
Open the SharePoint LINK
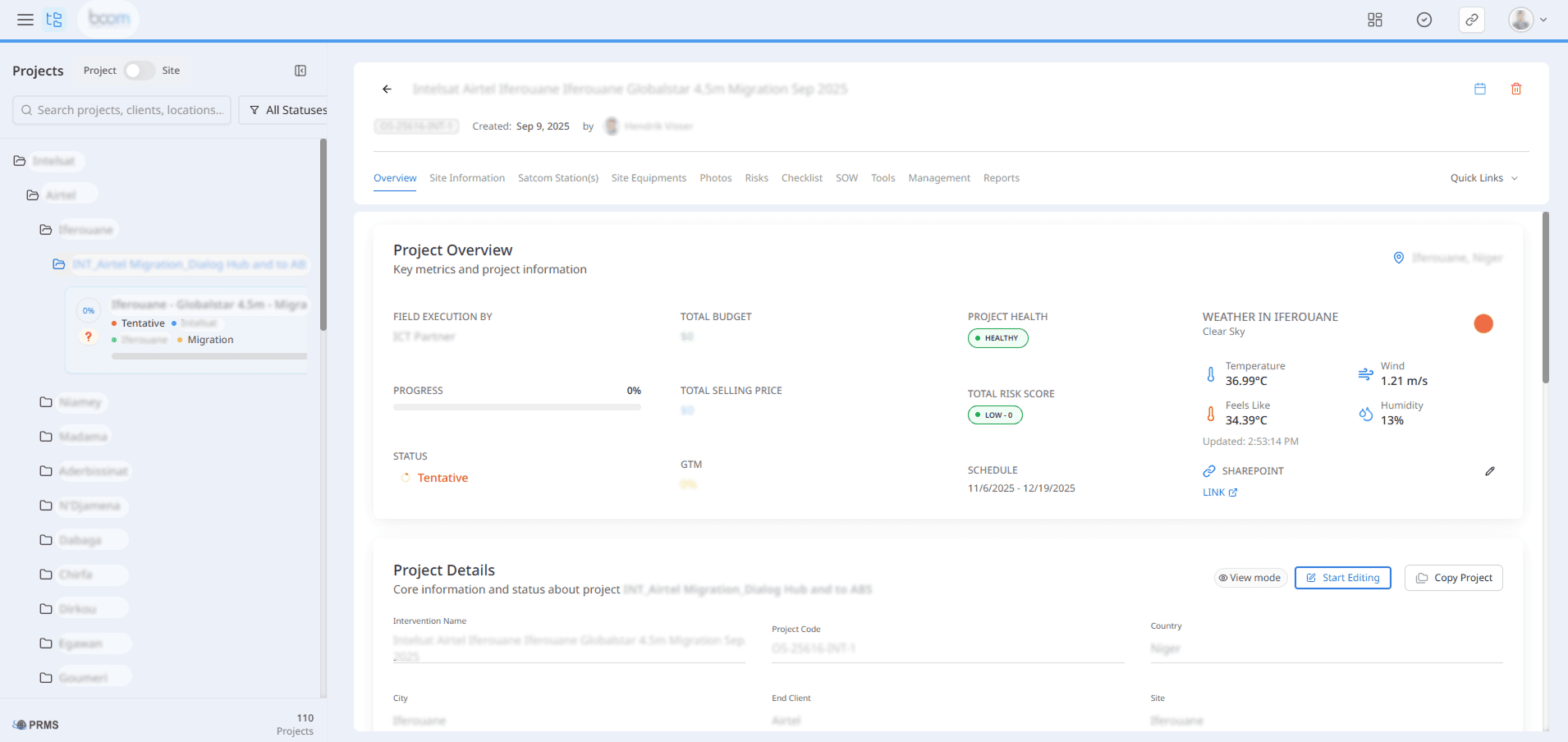1219,492
